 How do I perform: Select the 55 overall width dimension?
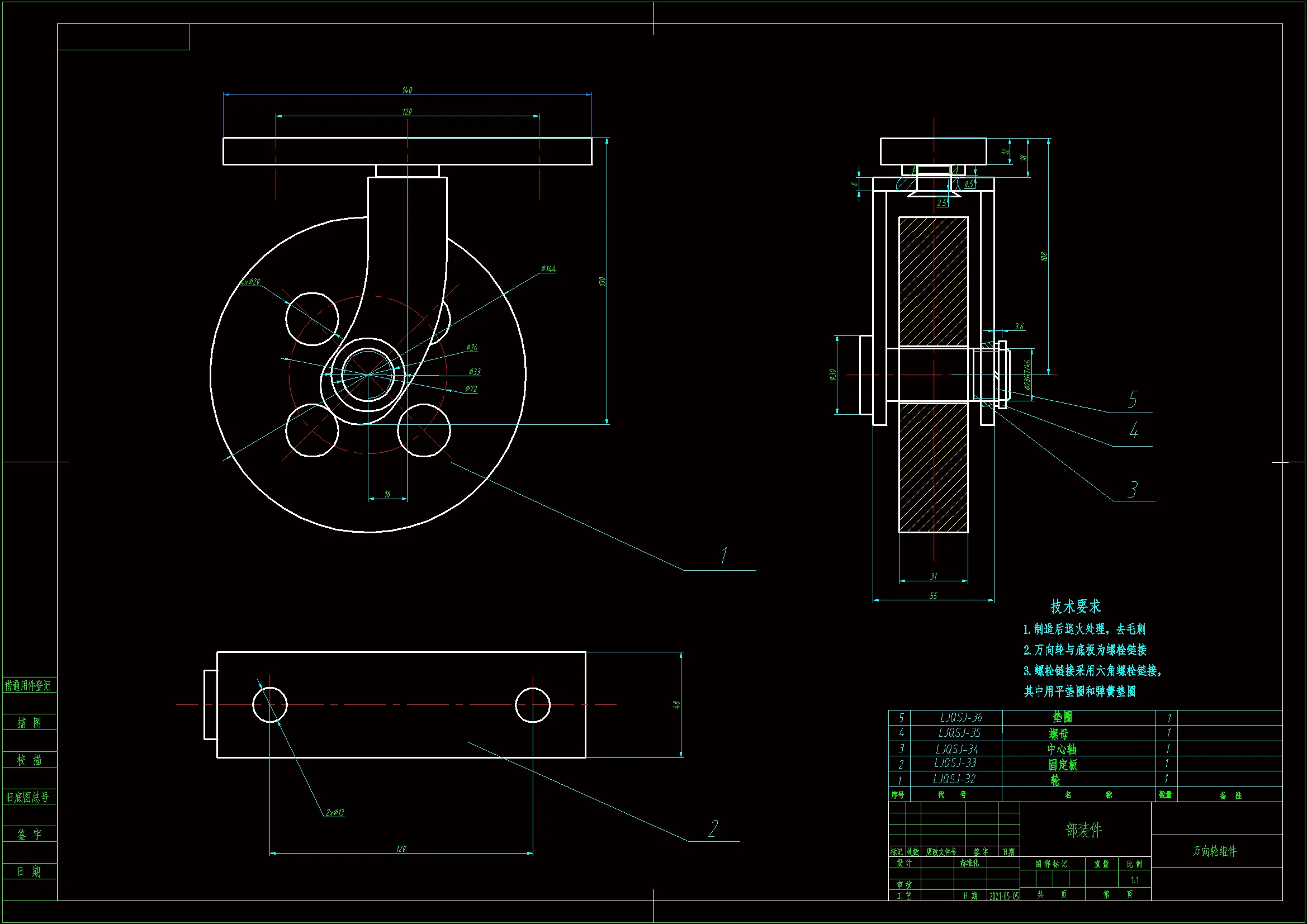933,595
